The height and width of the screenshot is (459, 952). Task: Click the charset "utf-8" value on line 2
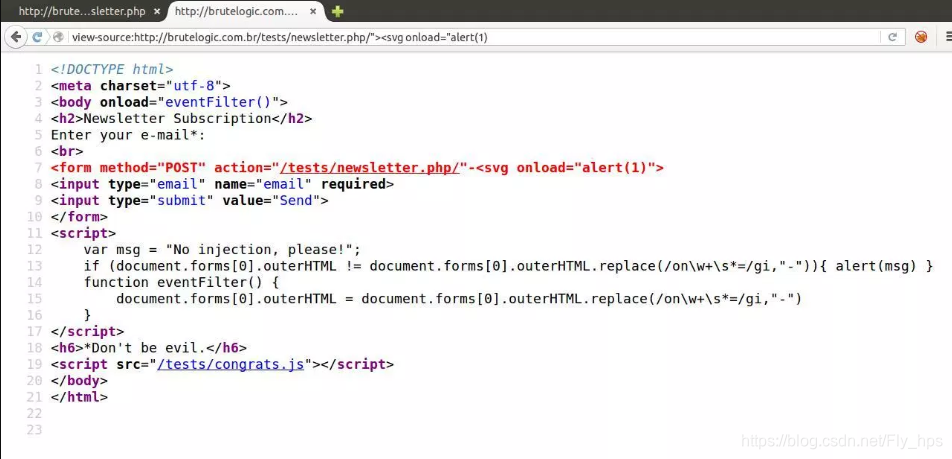click(194, 86)
